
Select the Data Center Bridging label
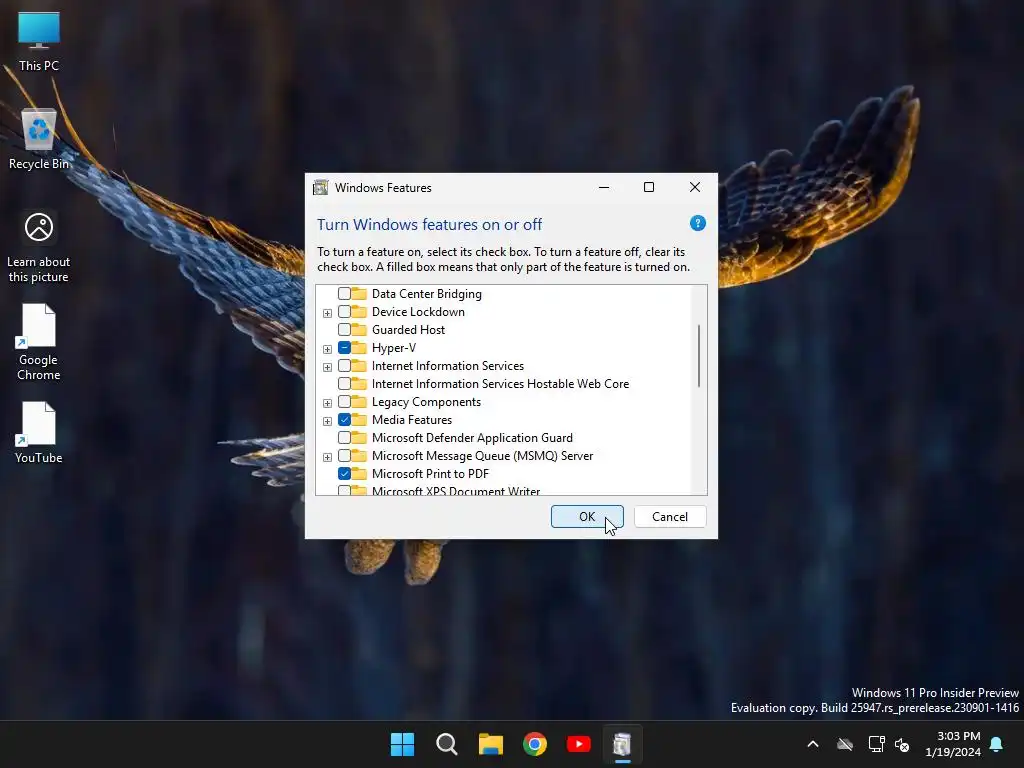(427, 294)
